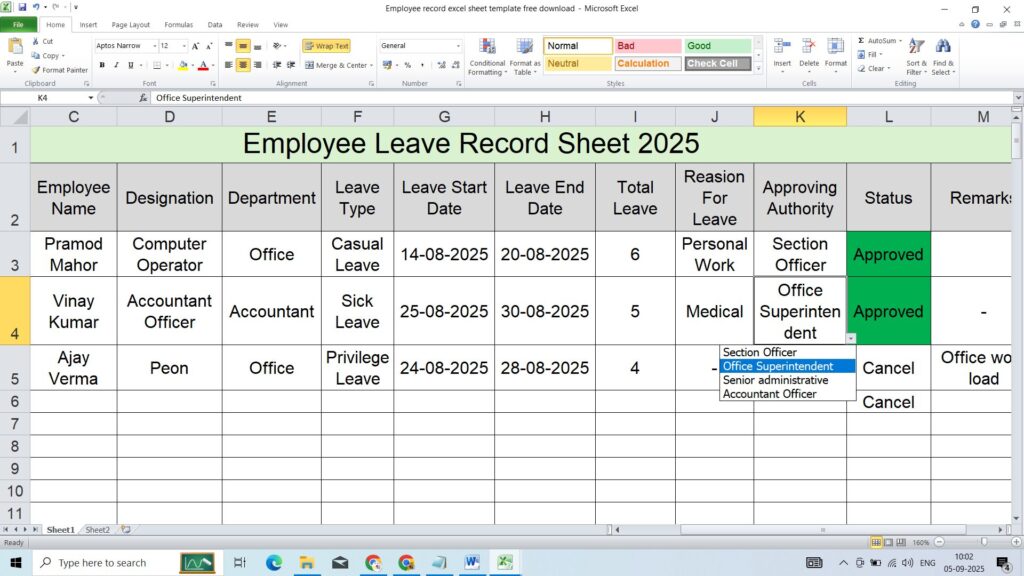
Task: Click the Format Painter icon
Action: tap(36, 70)
